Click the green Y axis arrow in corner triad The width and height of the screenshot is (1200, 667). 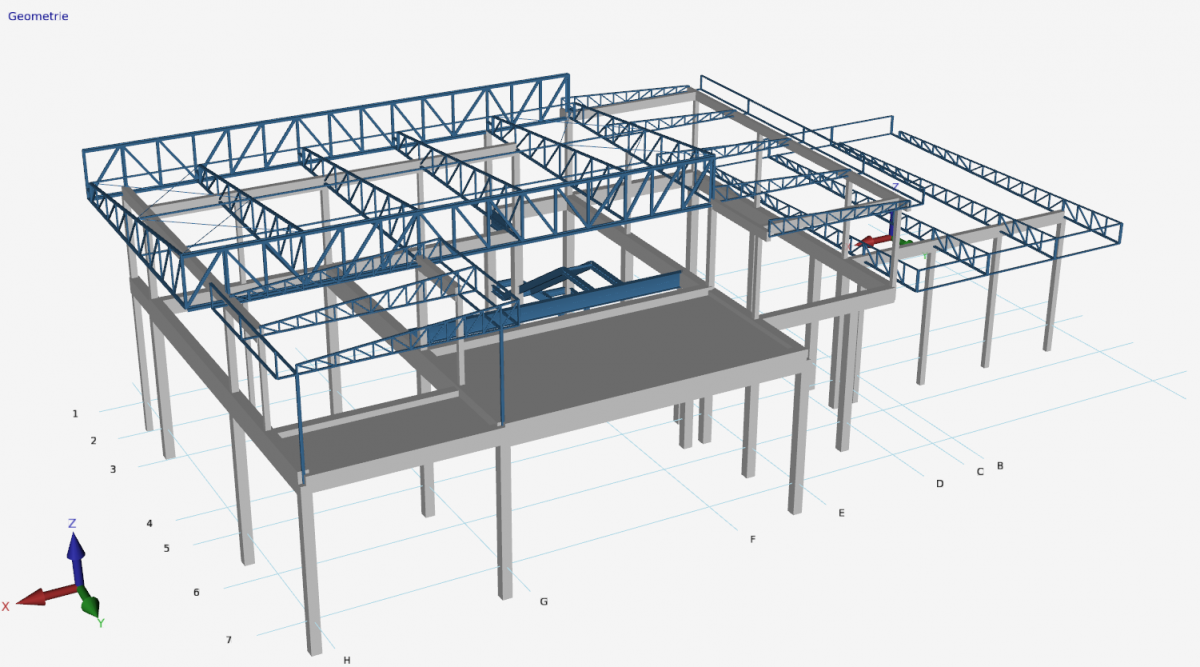pyautogui.click(x=90, y=606)
